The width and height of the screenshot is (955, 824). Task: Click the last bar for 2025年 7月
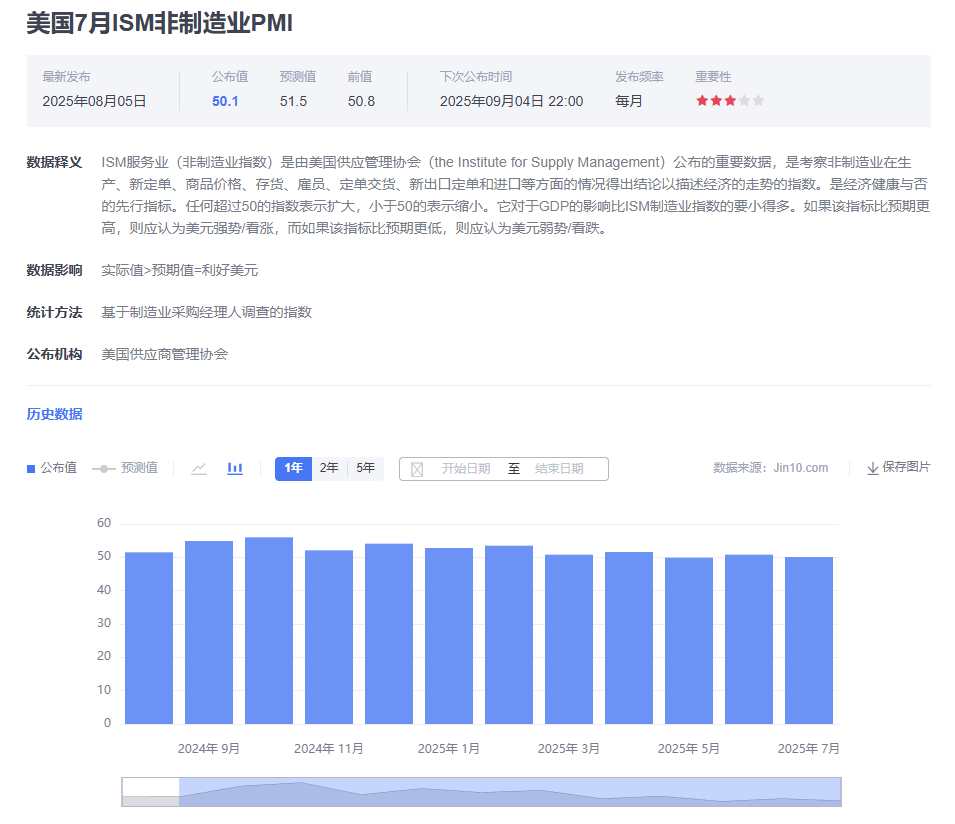pyautogui.click(x=809, y=640)
